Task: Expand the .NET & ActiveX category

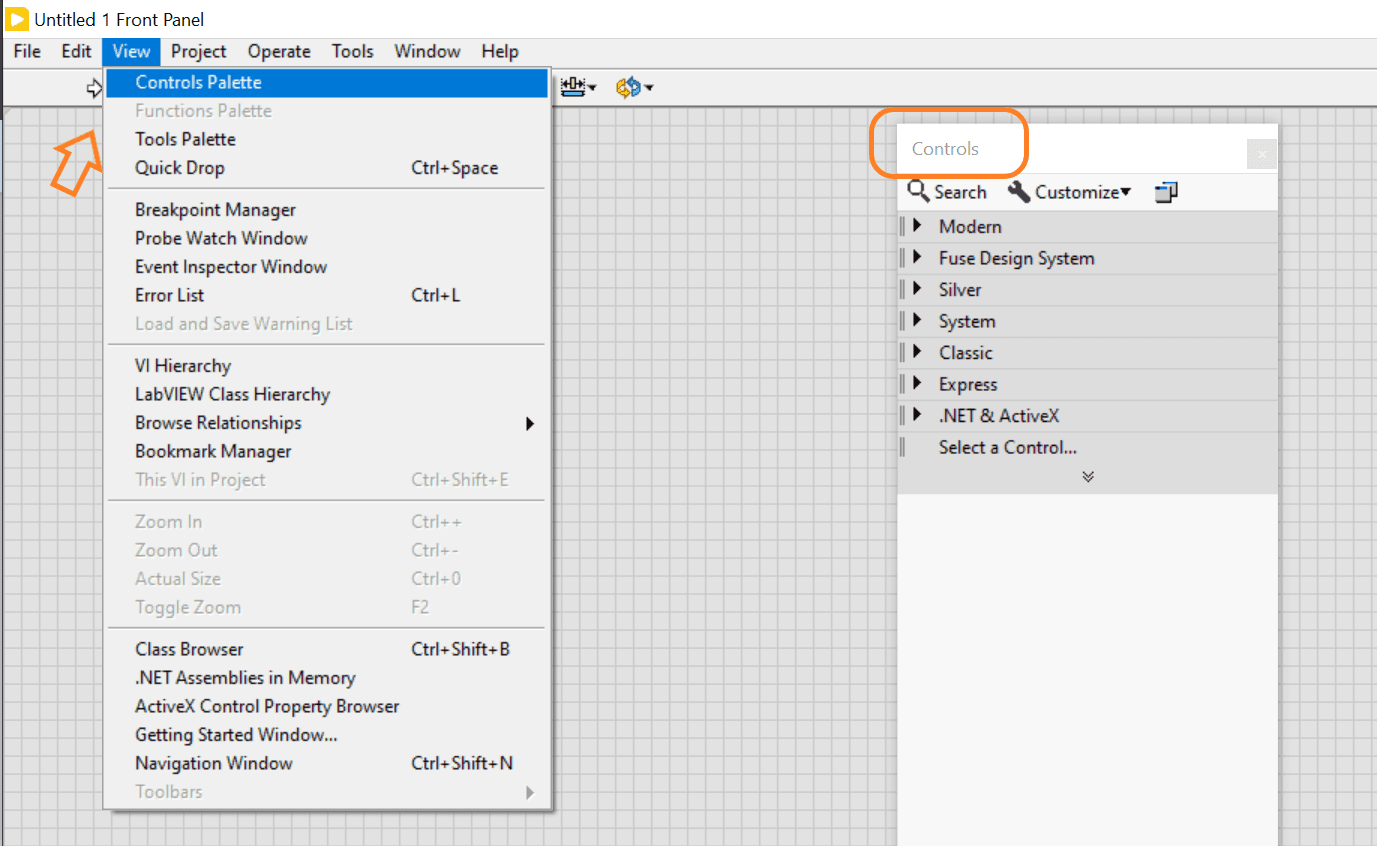Action: coord(917,416)
